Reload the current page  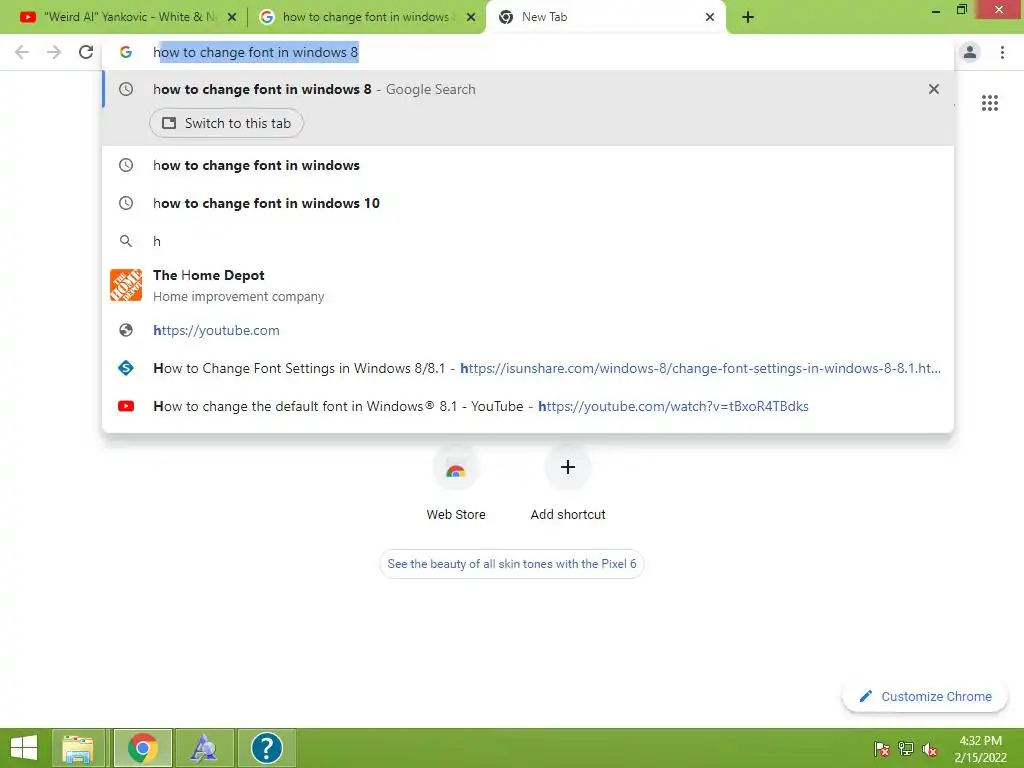(86, 52)
